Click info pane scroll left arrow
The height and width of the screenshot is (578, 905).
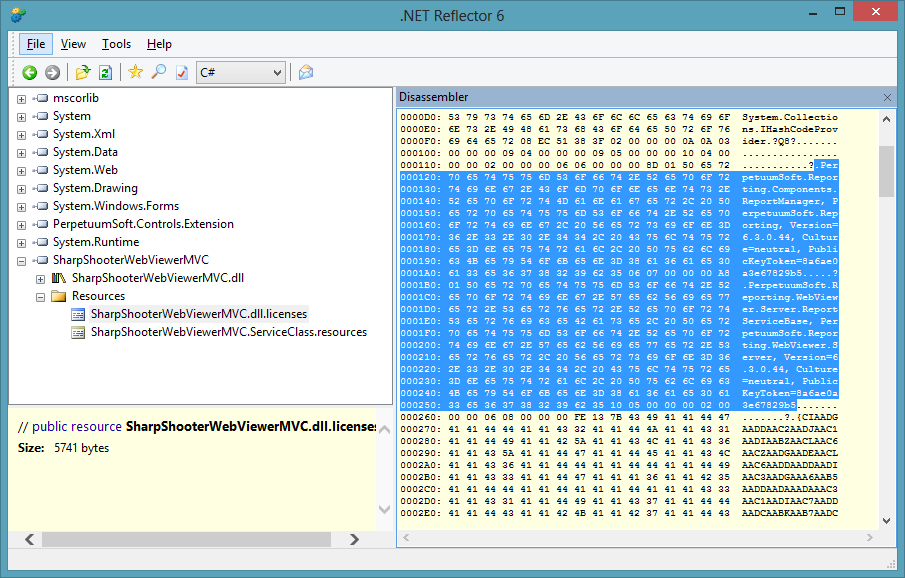pyautogui.click(x=30, y=539)
